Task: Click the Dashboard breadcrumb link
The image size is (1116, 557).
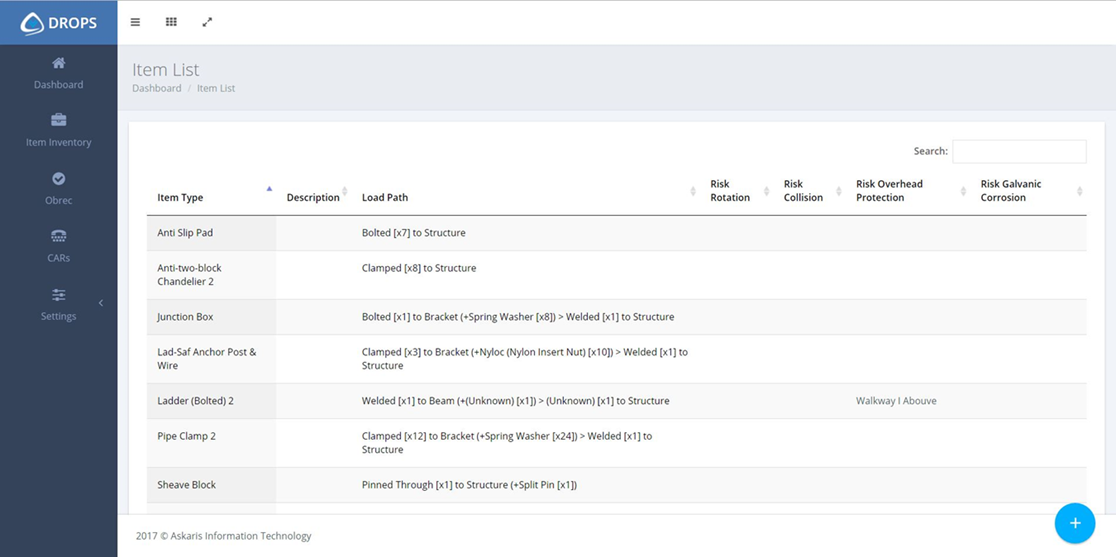Action: pyautogui.click(x=157, y=88)
